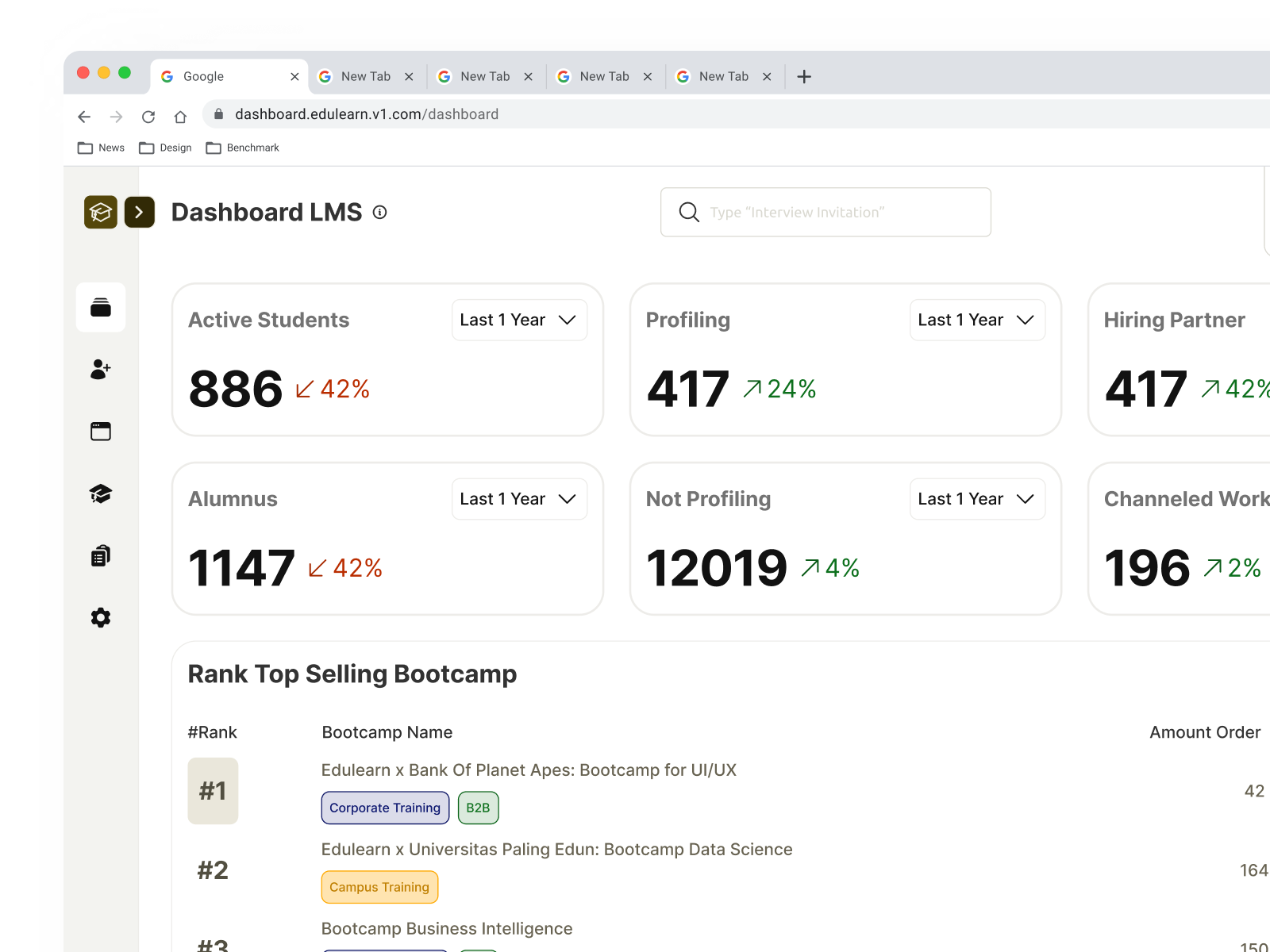Click the info icon beside Dashboard LMS
1270x952 pixels.
[x=380, y=212]
